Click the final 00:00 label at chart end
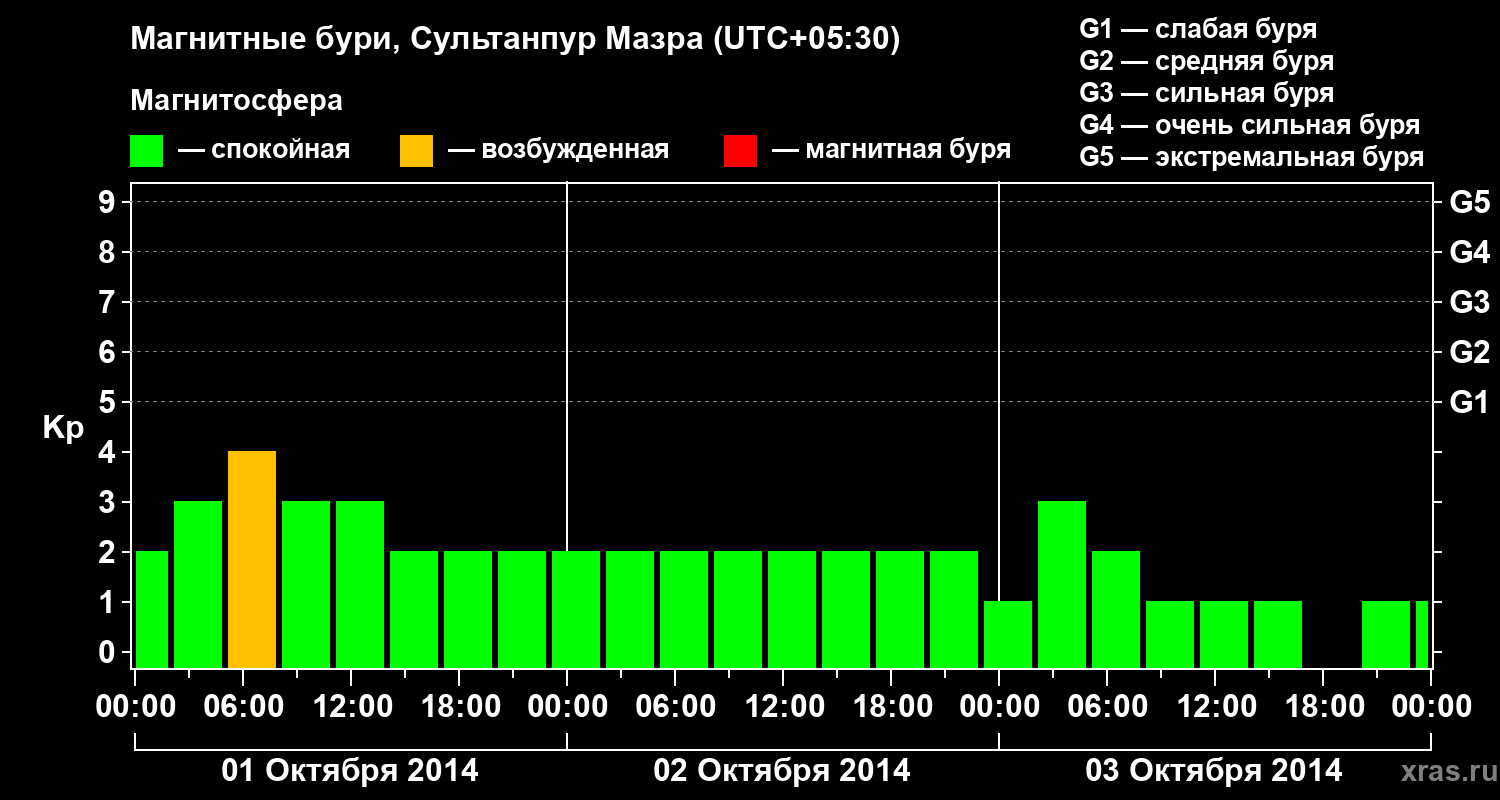The height and width of the screenshot is (800, 1500). [1431, 707]
